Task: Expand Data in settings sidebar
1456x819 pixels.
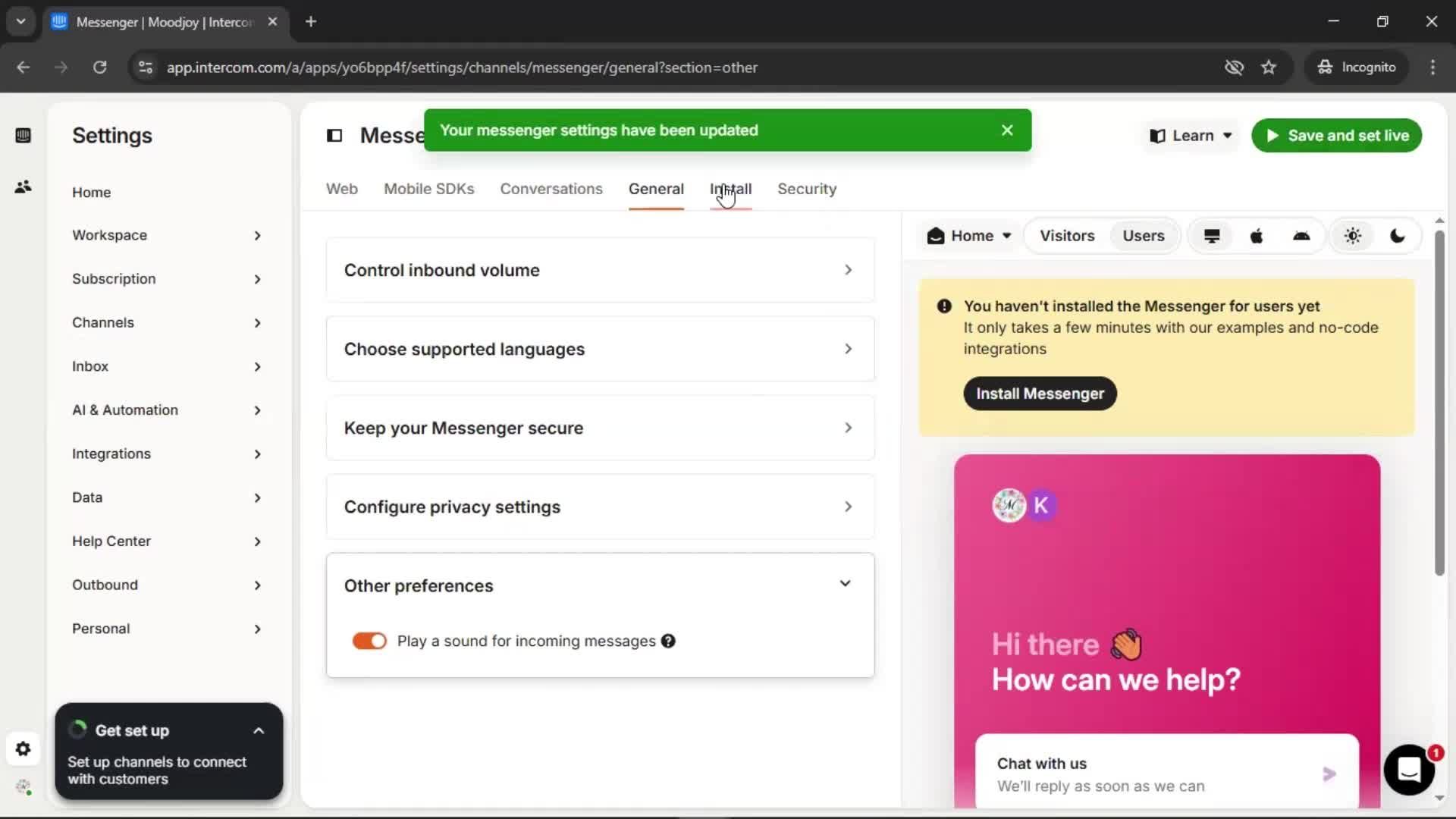Action: pos(167,497)
